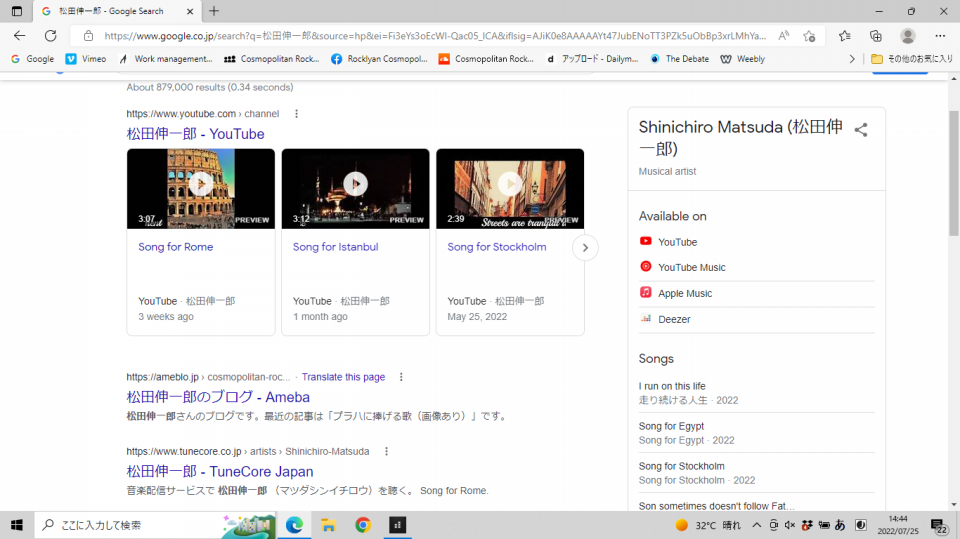Click the page vertical scrollbar
This screenshot has width=960, height=539.
pyautogui.click(x=954, y=173)
